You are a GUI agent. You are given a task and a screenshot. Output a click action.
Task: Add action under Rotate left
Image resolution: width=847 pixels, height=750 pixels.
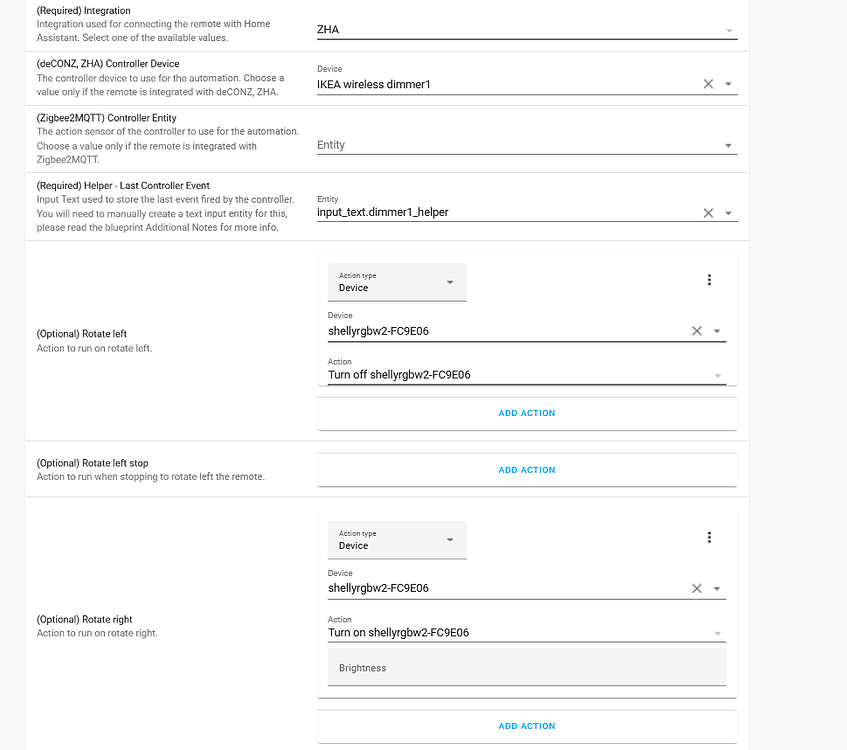(x=527, y=413)
